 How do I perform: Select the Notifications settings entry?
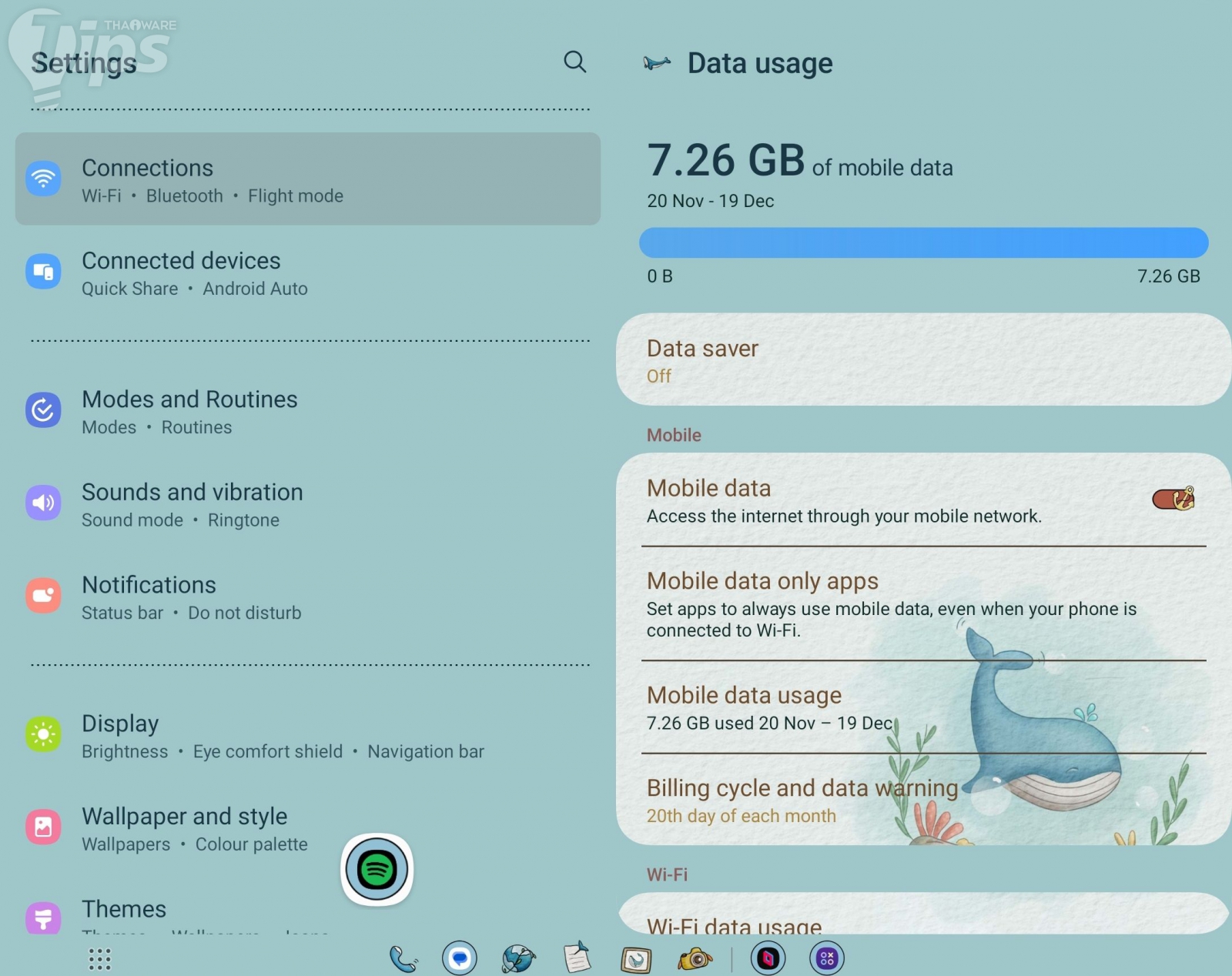coord(308,596)
